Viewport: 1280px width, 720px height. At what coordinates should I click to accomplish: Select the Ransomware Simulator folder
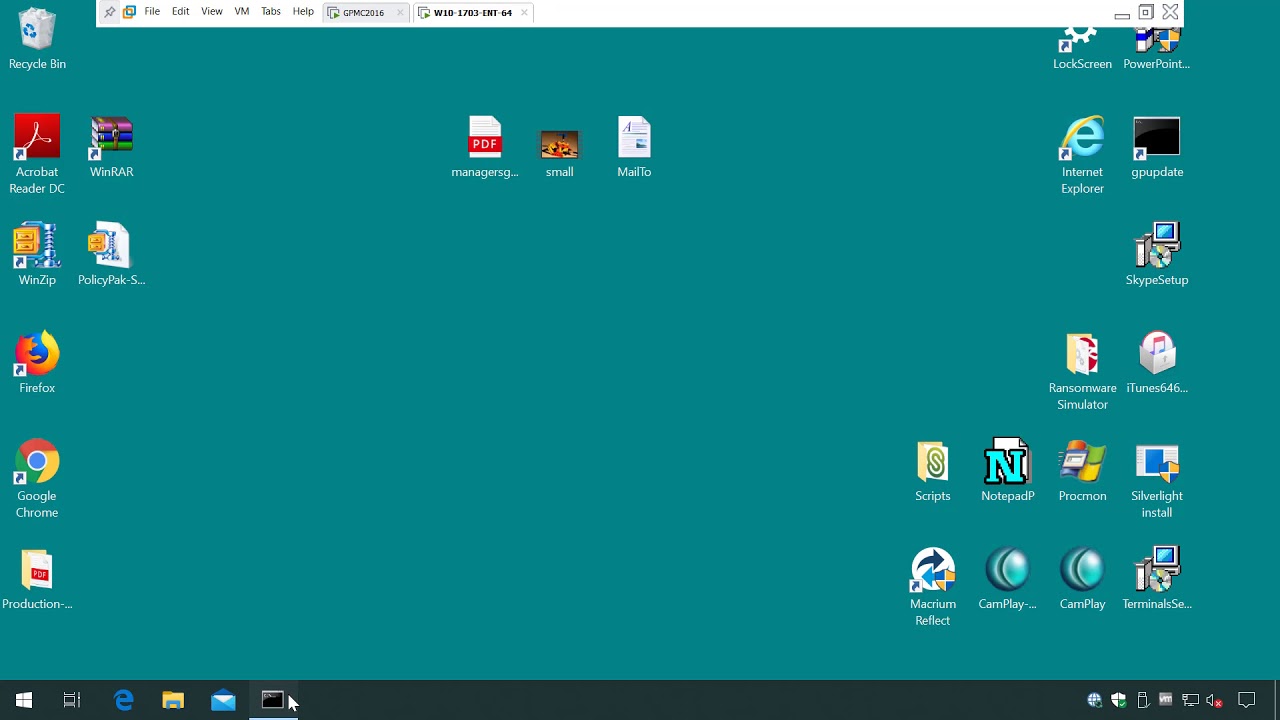point(1082,371)
